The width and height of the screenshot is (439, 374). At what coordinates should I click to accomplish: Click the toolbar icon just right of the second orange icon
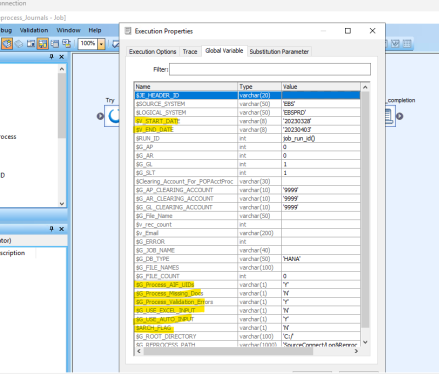click(x=55, y=44)
